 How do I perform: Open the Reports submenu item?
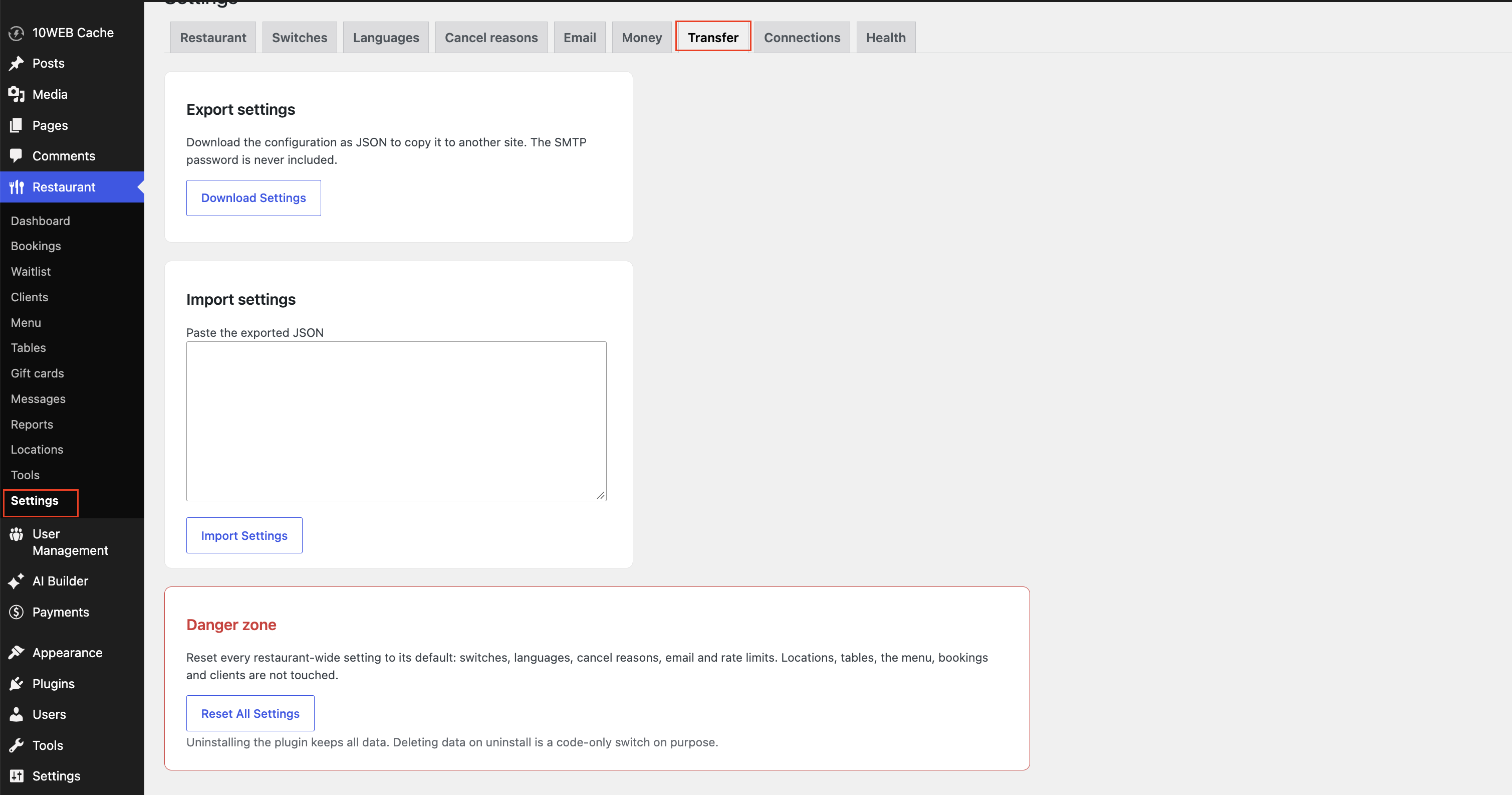click(x=32, y=425)
